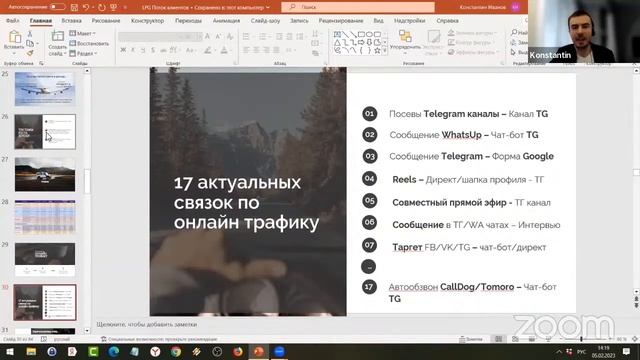This screenshot has width=640, height=360.
Task: Switch to Normal view in the status bar
Action: pos(498,339)
